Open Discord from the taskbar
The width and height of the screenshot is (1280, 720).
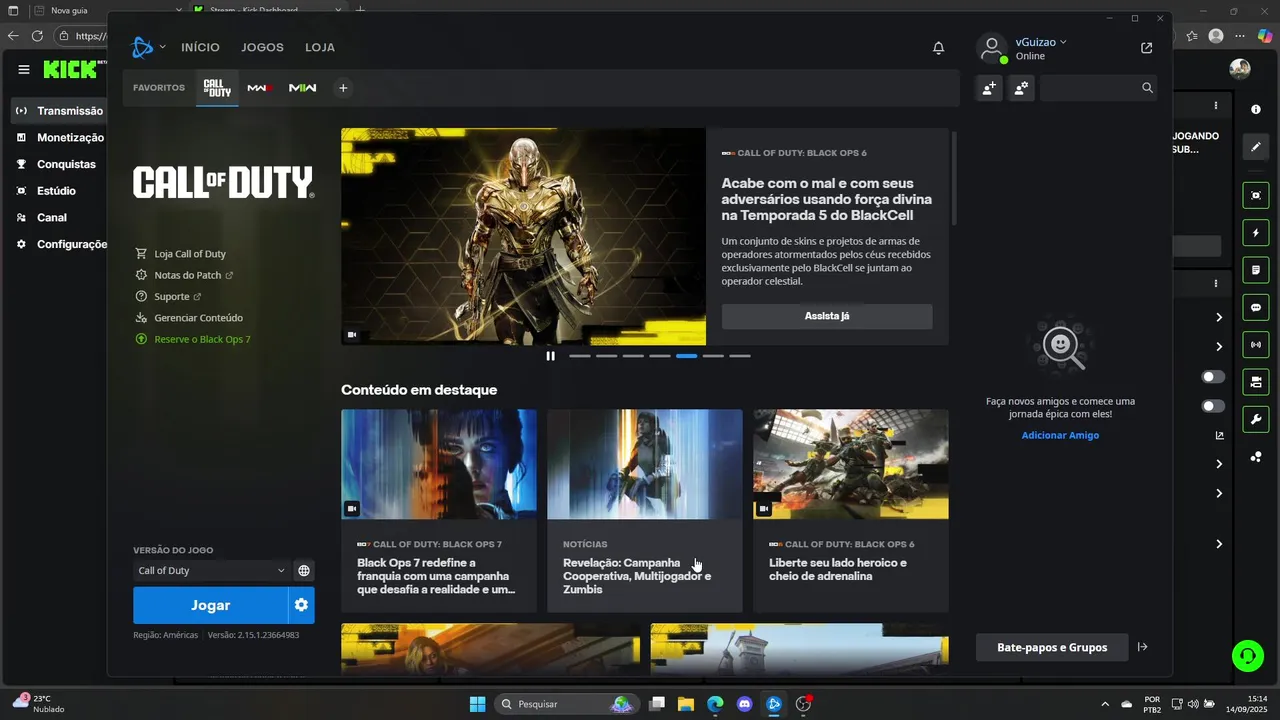744,704
